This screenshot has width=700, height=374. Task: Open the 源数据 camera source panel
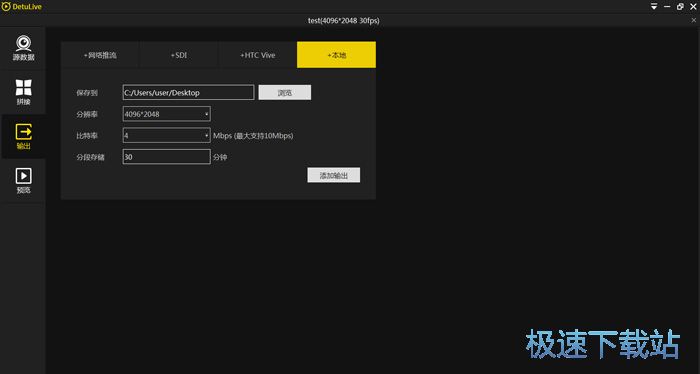tap(23, 48)
